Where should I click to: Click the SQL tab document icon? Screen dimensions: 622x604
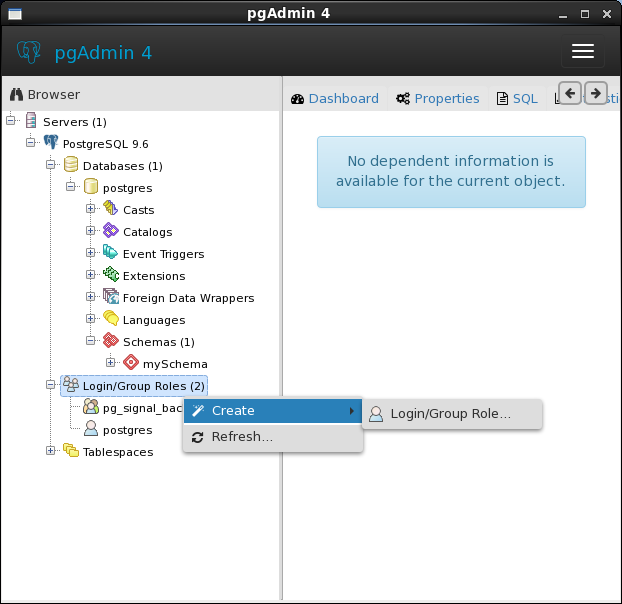pyautogui.click(x=502, y=99)
